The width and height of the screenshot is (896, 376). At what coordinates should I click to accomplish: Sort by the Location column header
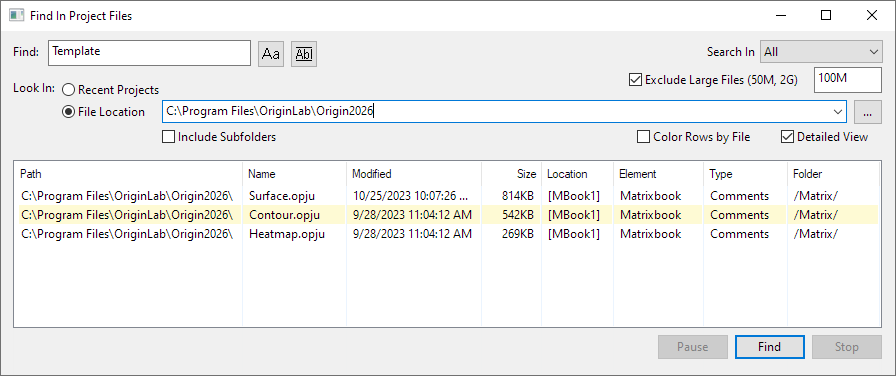pos(577,174)
